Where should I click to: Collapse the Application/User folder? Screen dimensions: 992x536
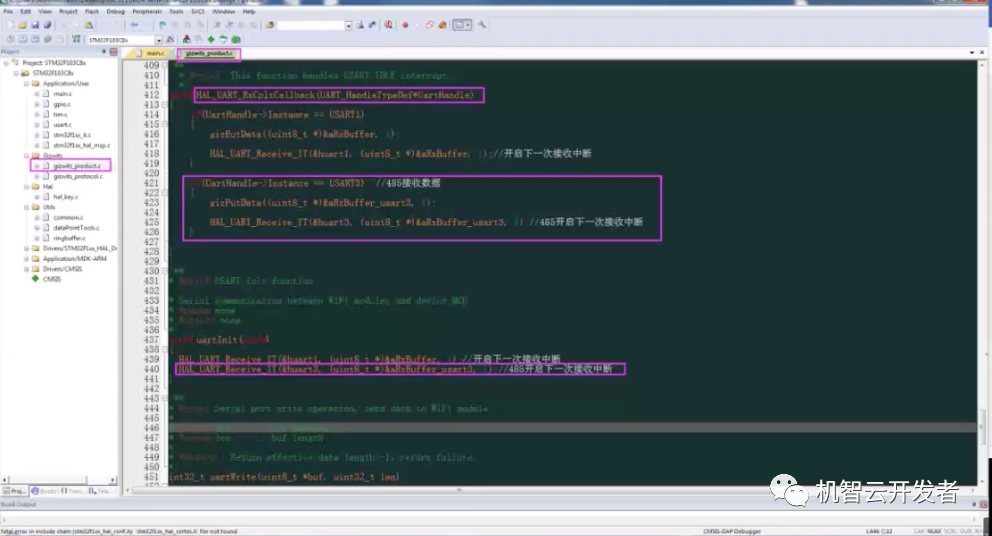tap(25, 83)
